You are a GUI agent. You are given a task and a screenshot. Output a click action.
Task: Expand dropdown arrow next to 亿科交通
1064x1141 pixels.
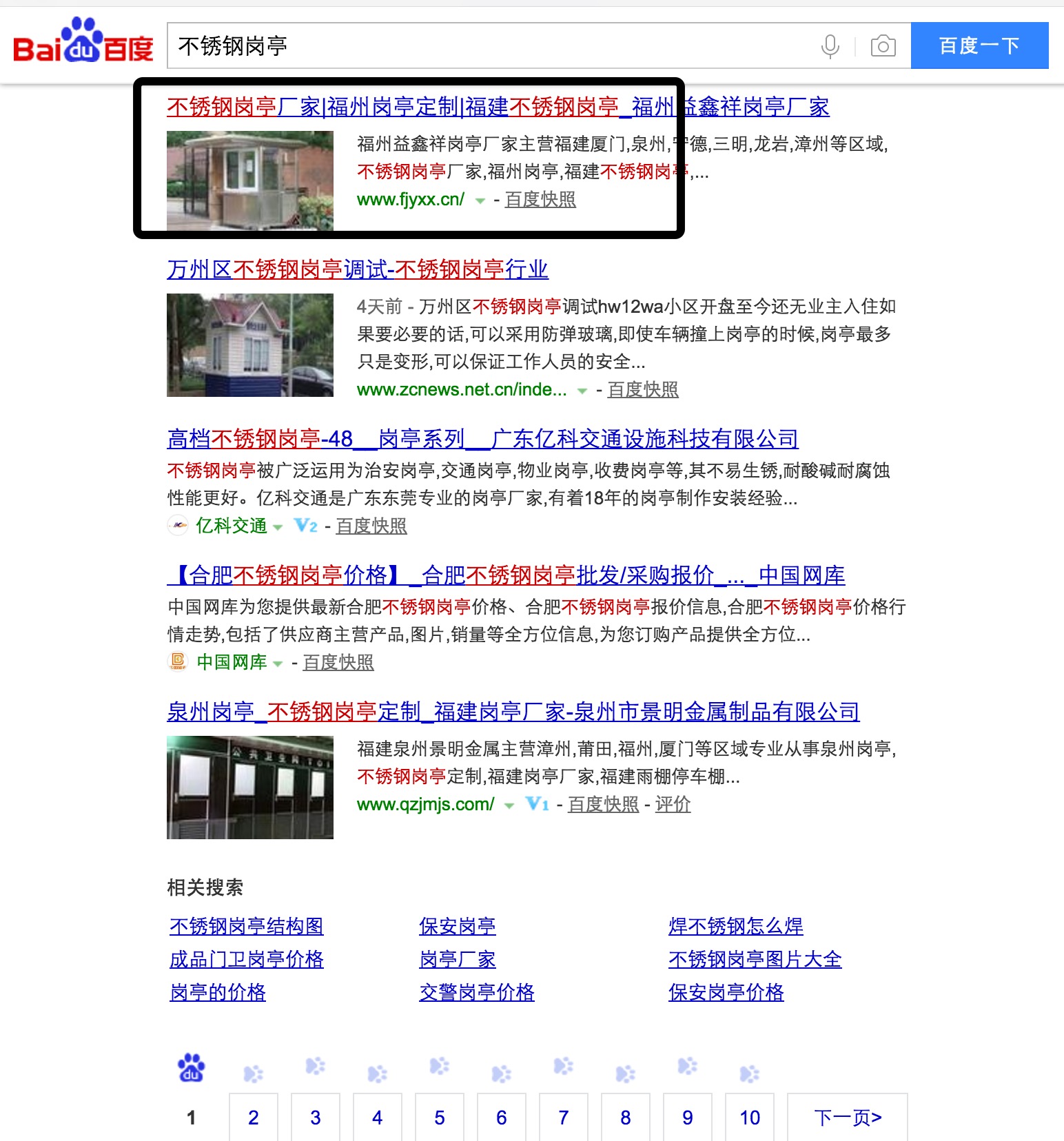[278, 527]
